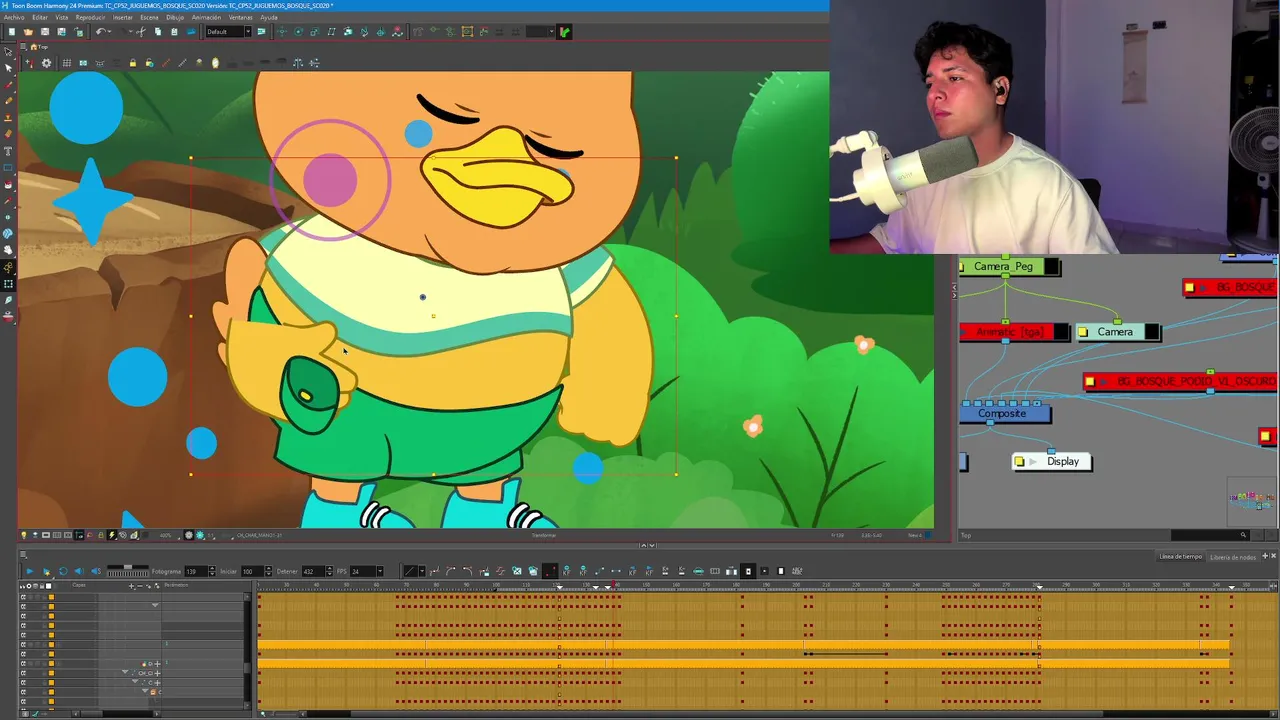Screen dimensions: 1280x720
Task: Open camera view settings gear
Action: pyautogui.click(x=46, y=63)
